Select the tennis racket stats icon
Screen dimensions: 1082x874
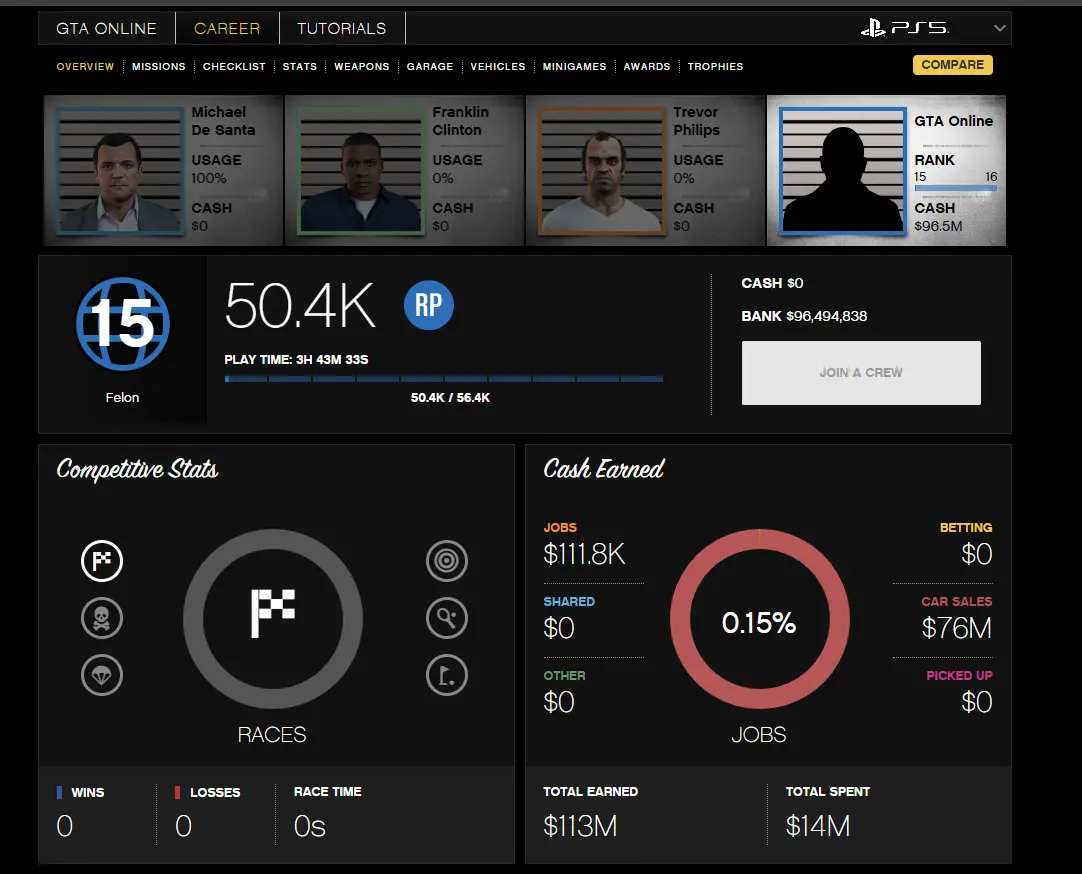pyautogui.click(x=447, y=619)
